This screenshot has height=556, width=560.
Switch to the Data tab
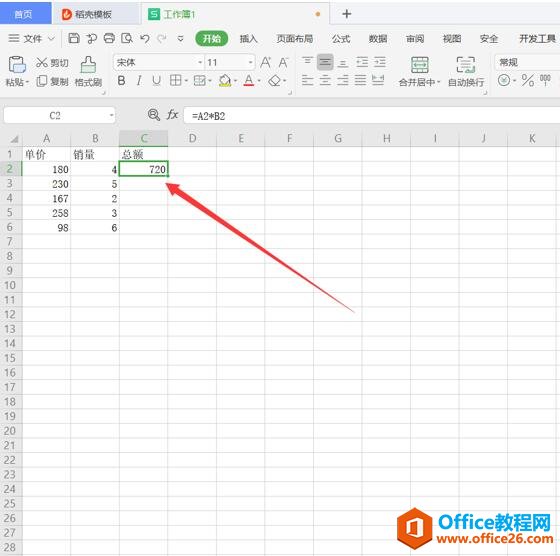378,38
